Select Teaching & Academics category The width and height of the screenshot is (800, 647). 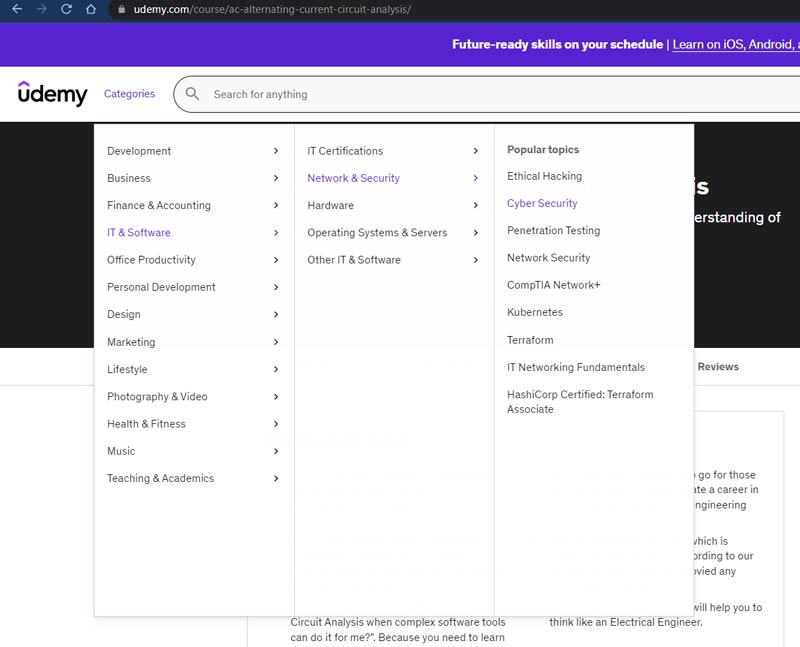point(160,478)
